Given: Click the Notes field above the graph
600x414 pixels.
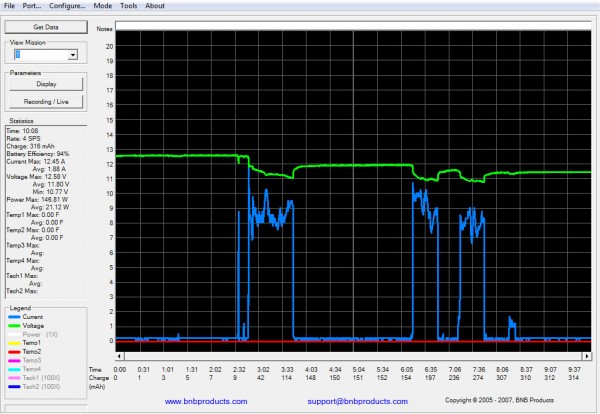Looking at the screenshot, I should pyautogui.click(x=350, y=29).
